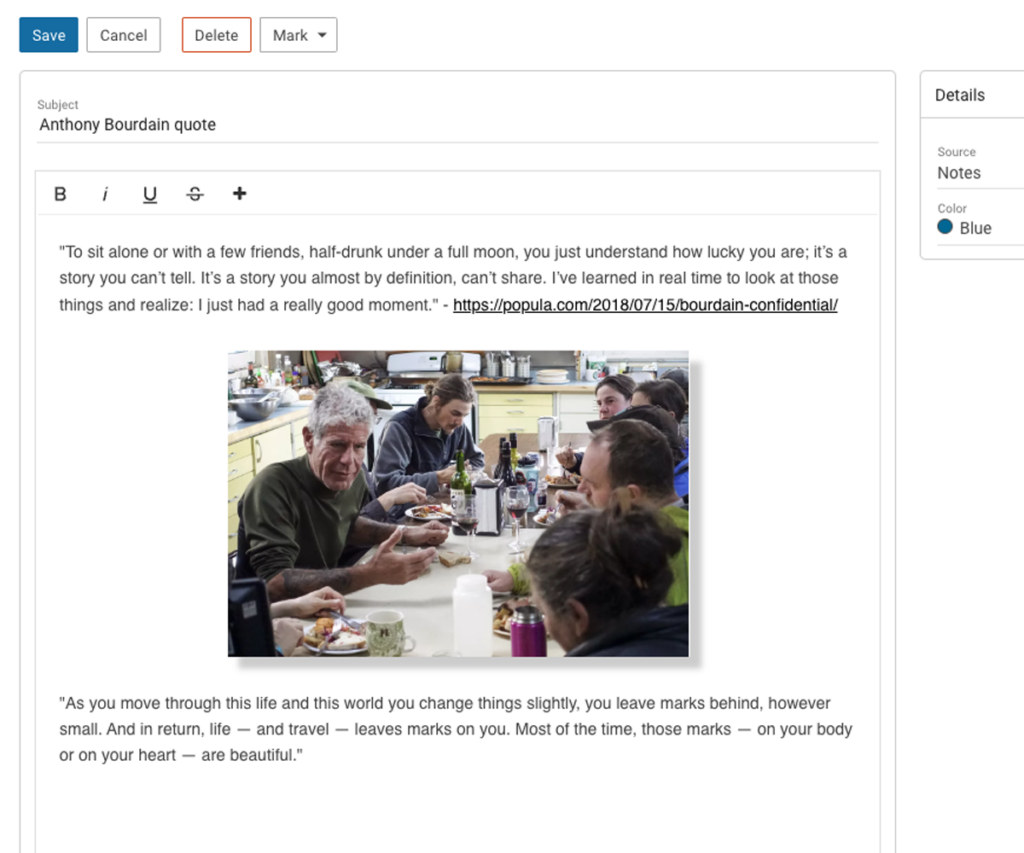This screenshot has height=853, width=1024.
Task: Apply strikethrough formatting
Action: [194, 193]
